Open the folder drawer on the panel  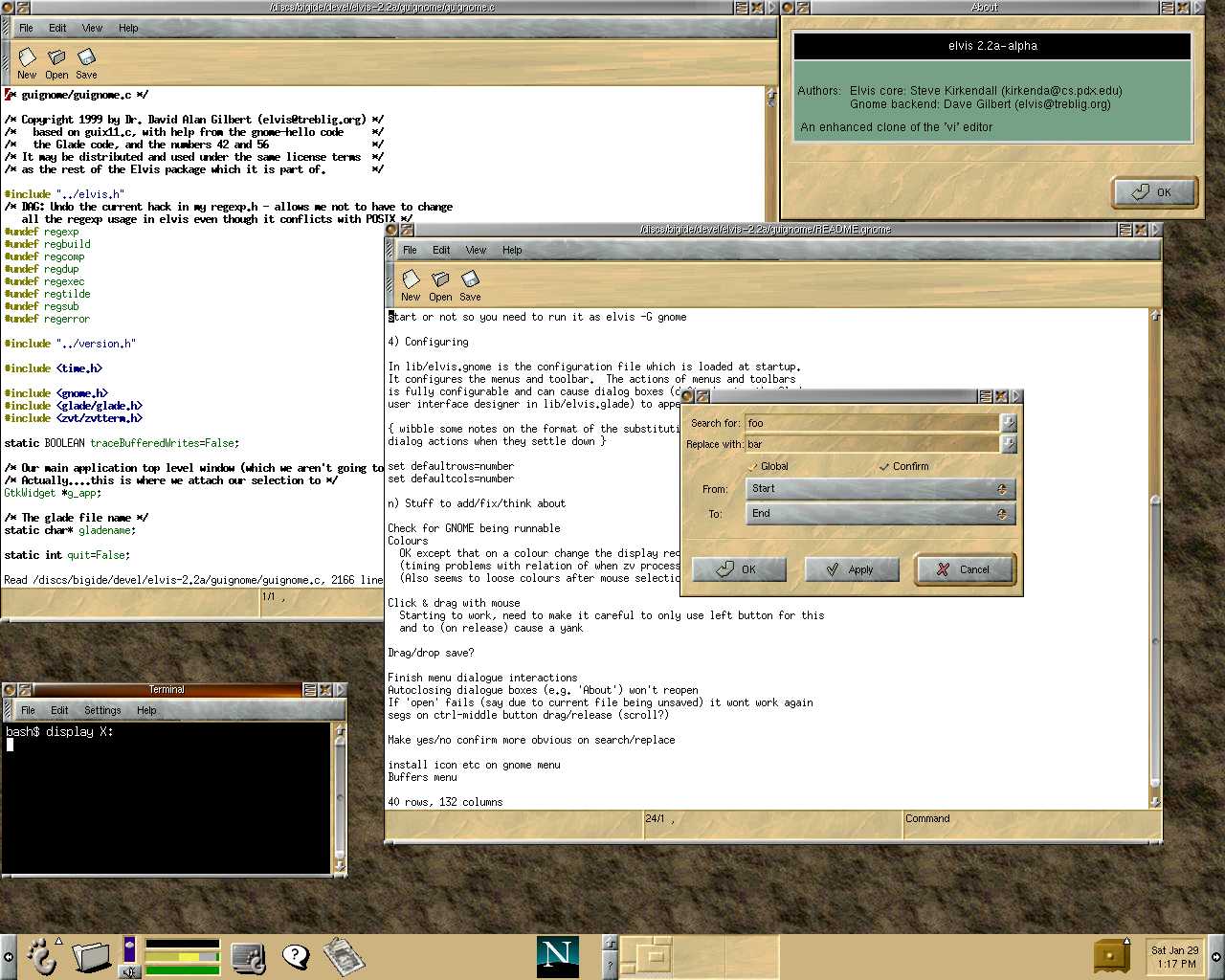91,957
